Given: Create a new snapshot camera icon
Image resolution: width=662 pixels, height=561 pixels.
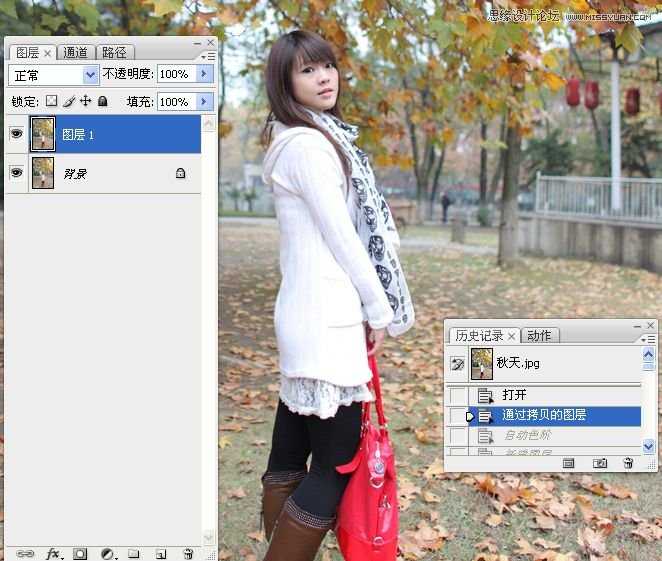Looking at the screenshot, I should pyautogui.click(x=600, y=463).
